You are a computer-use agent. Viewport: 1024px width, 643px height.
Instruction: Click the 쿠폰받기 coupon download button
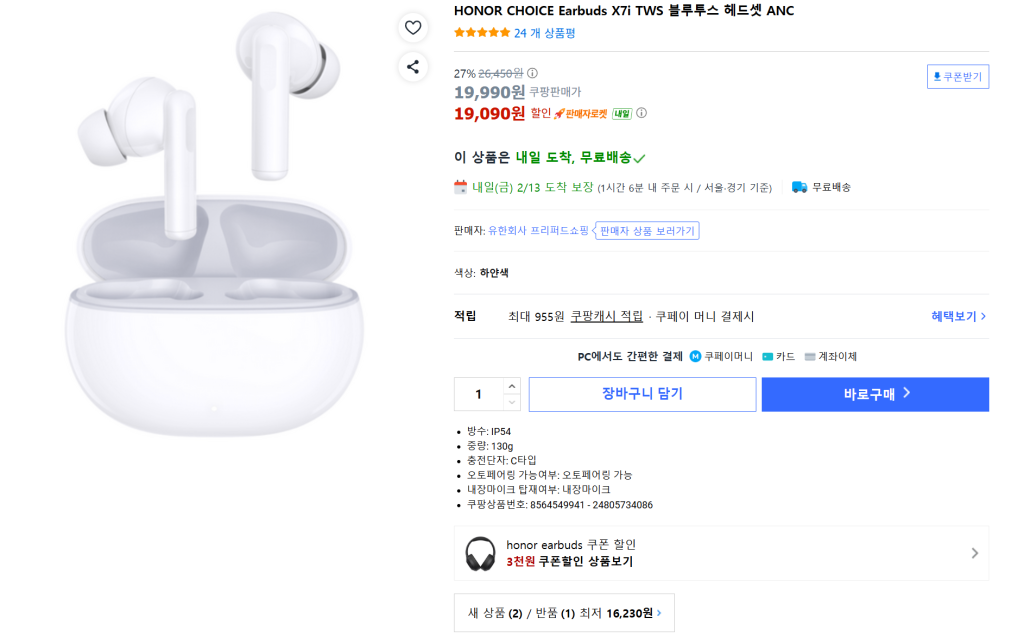point(957,77)
